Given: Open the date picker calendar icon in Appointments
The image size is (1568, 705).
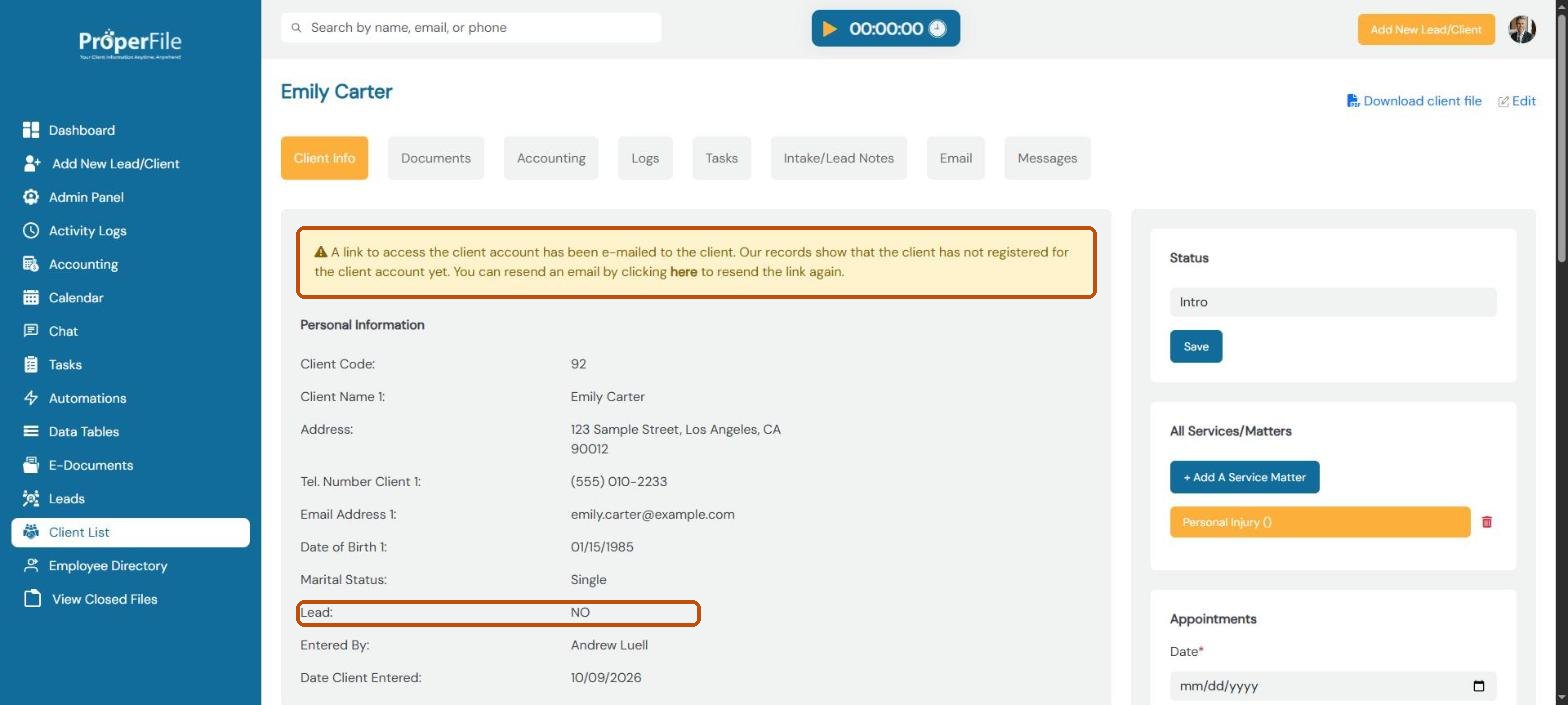Looking at the screenshot, I should pos(1479,686).
